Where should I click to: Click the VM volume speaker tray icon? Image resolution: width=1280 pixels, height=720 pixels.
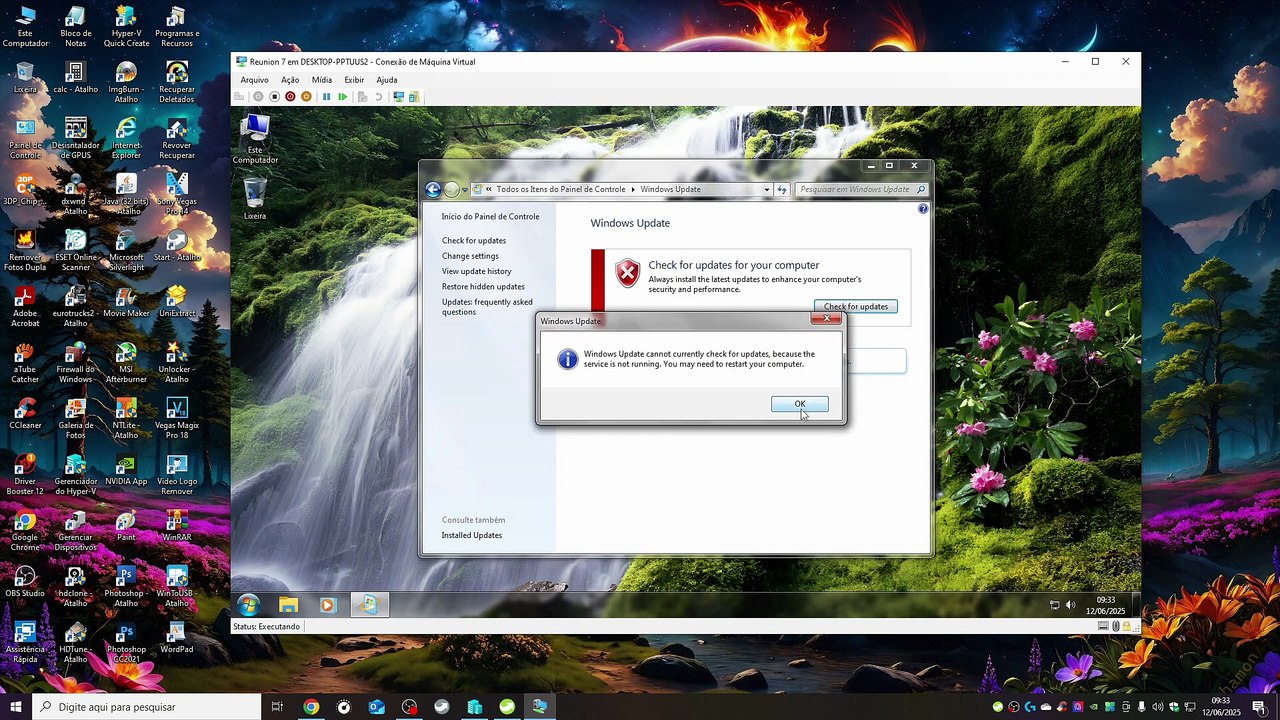[1071, 605]
